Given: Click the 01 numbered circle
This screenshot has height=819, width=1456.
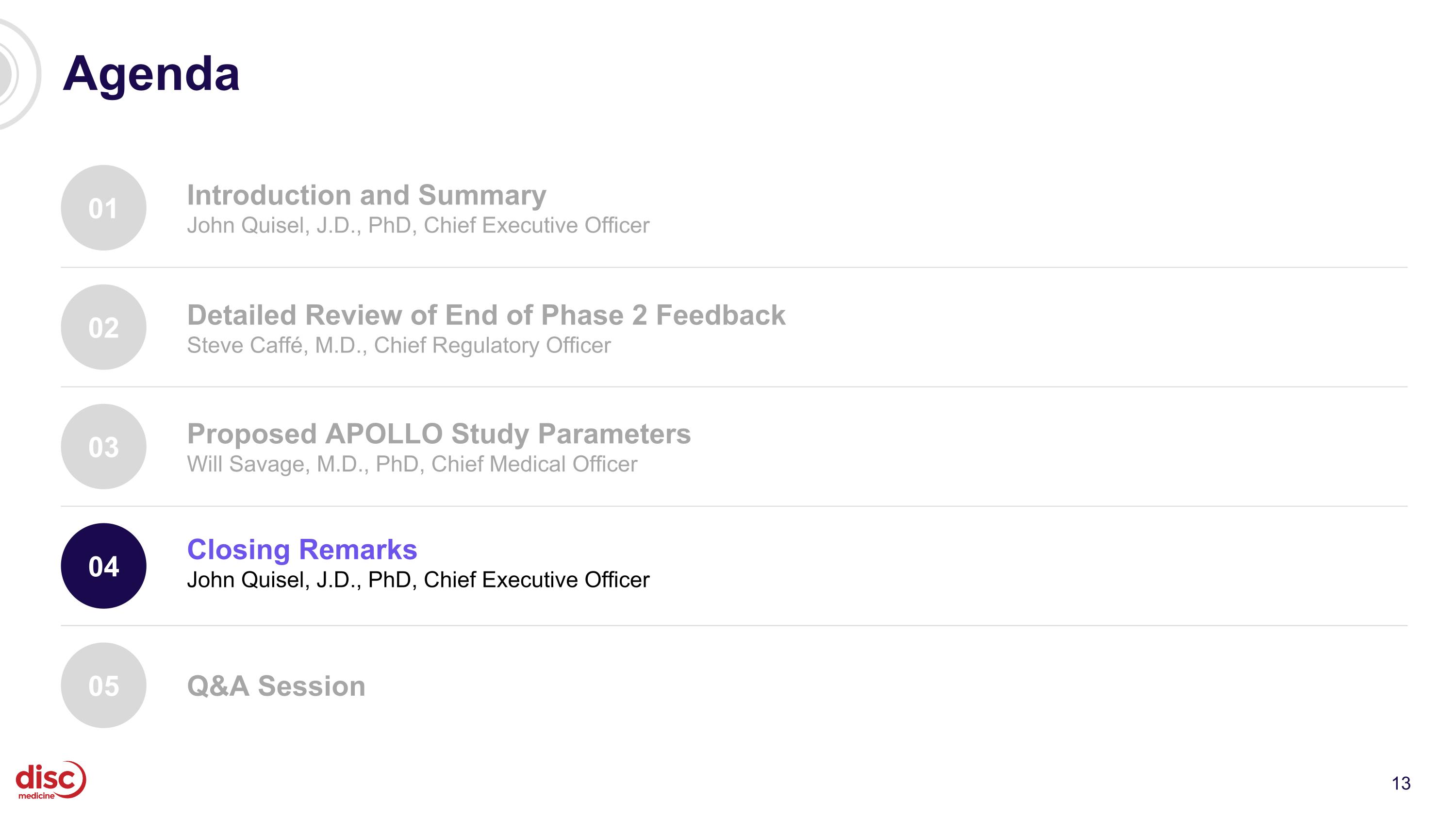Looking at the screenshot, I should pos(103,208).
